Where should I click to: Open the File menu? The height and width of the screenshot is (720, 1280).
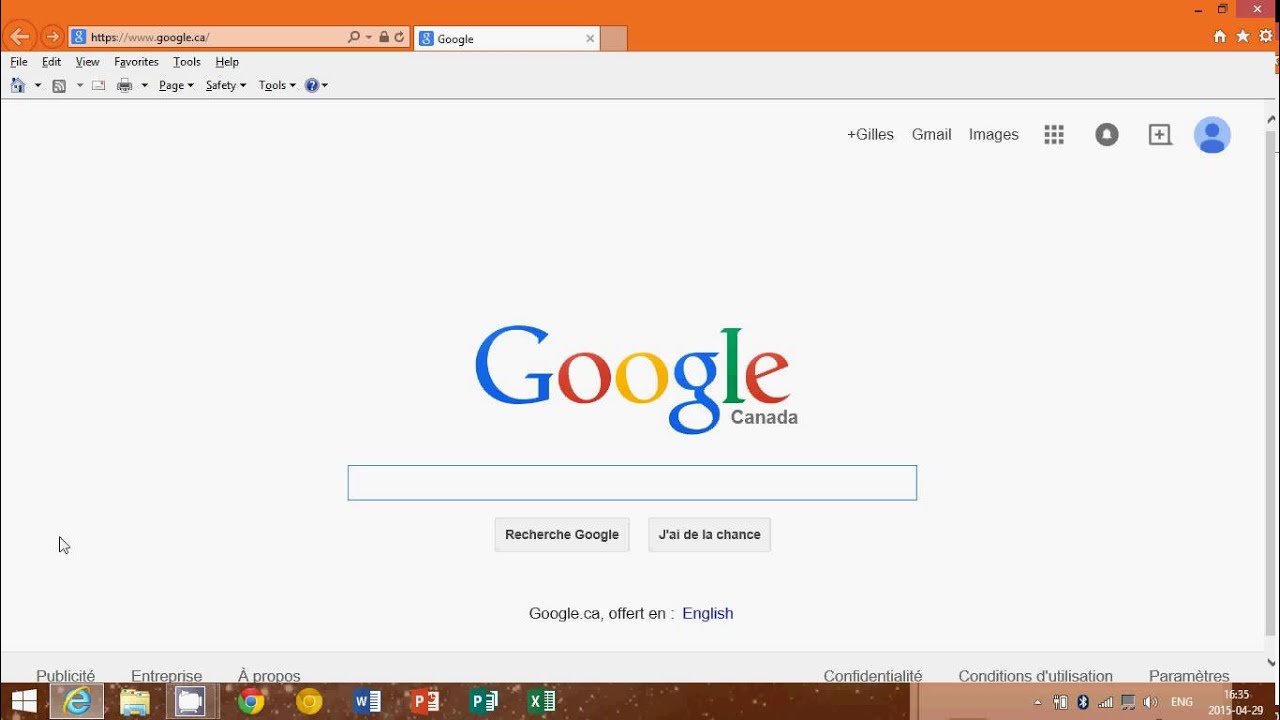[x=19, y=62]
